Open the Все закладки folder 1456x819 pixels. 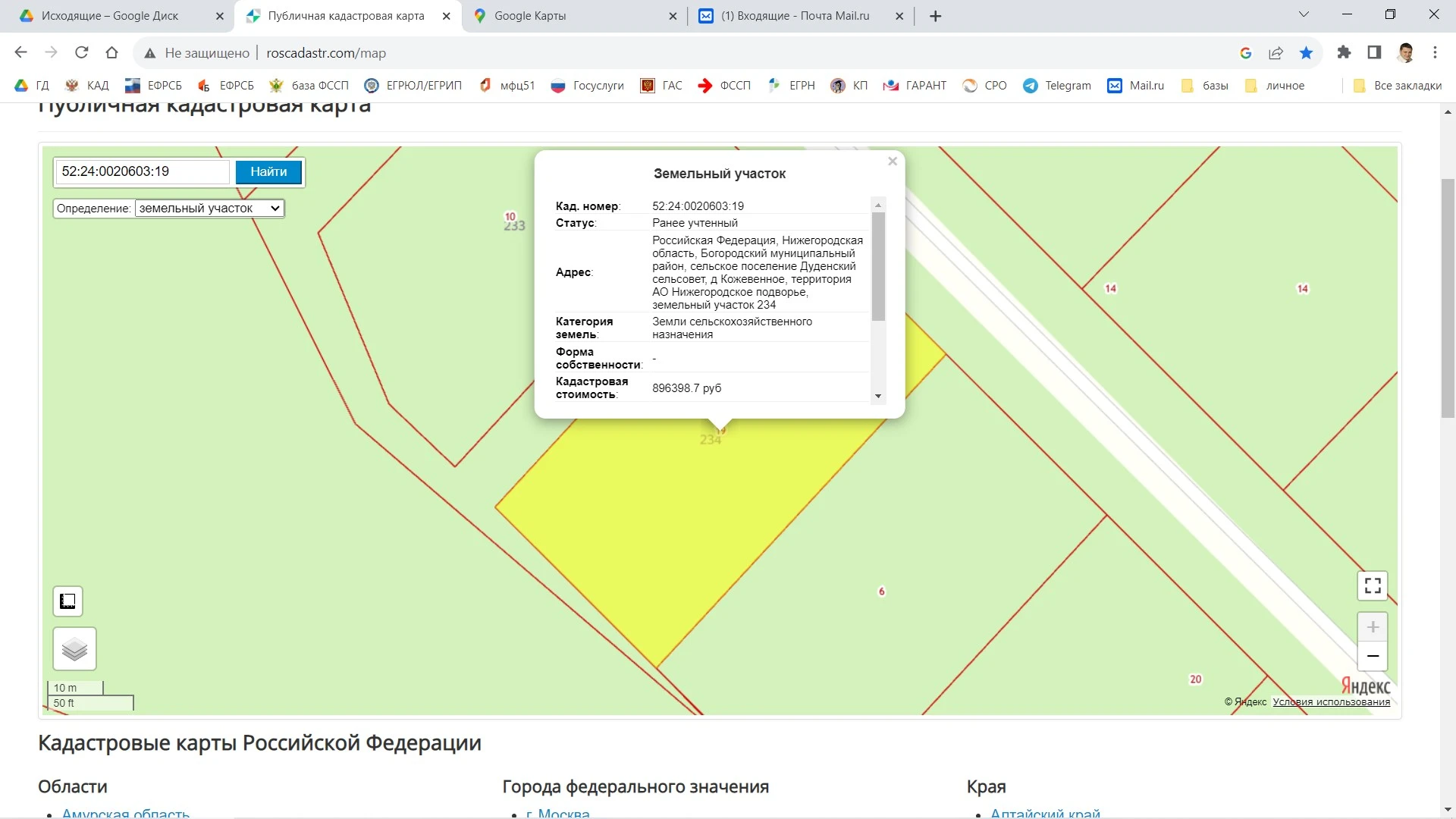pos(1398,86)
